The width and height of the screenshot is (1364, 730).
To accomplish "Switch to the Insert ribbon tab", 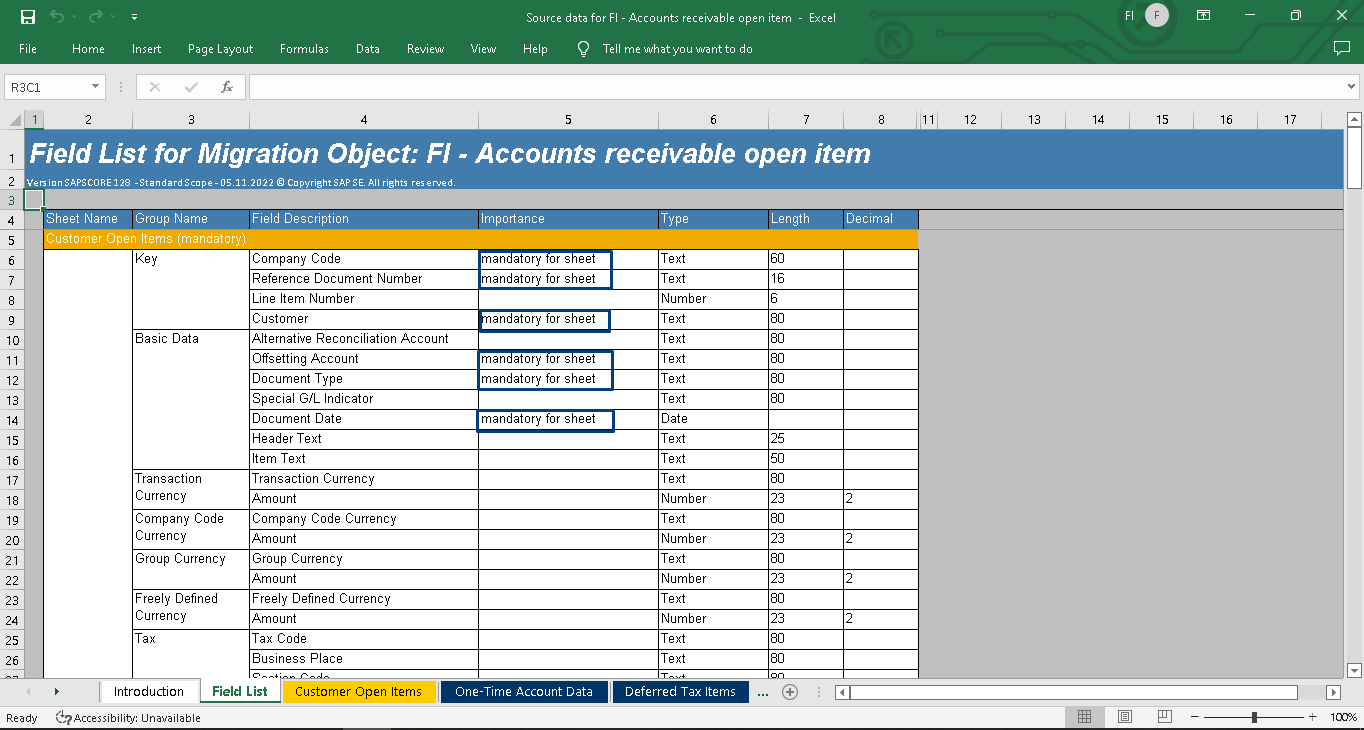I will pyautogui.click(x=146, y=48).
